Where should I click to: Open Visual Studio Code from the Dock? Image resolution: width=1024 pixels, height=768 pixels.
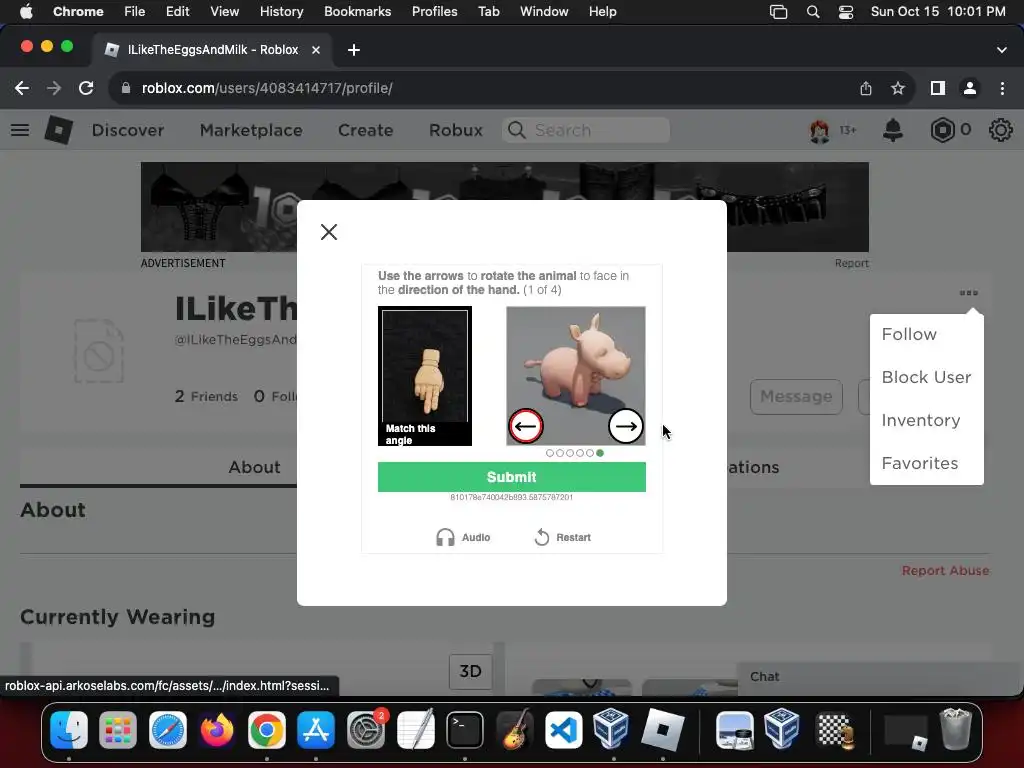[564, 729]
